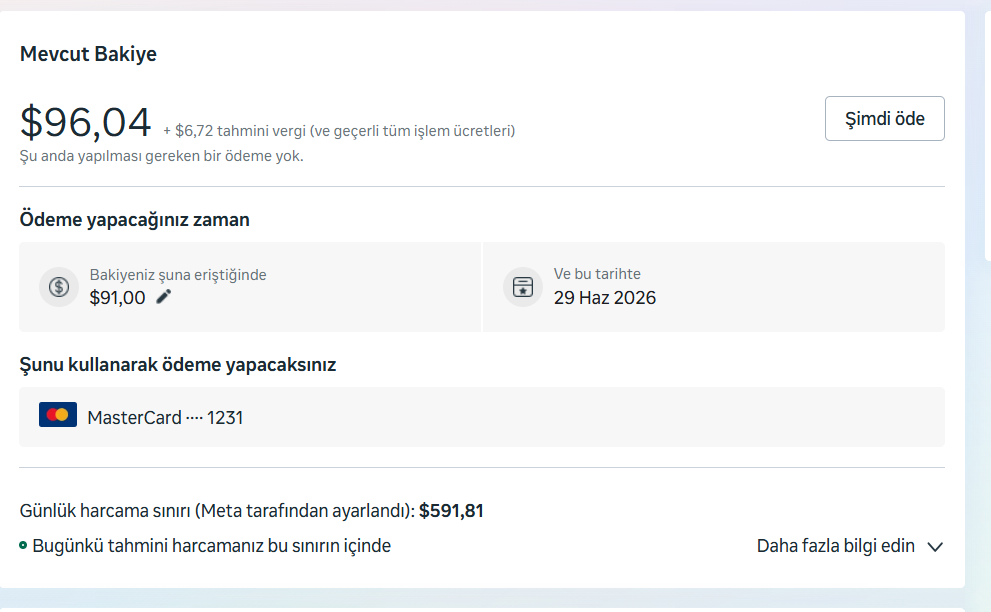Click the green status dot indicator

point(23,545)
